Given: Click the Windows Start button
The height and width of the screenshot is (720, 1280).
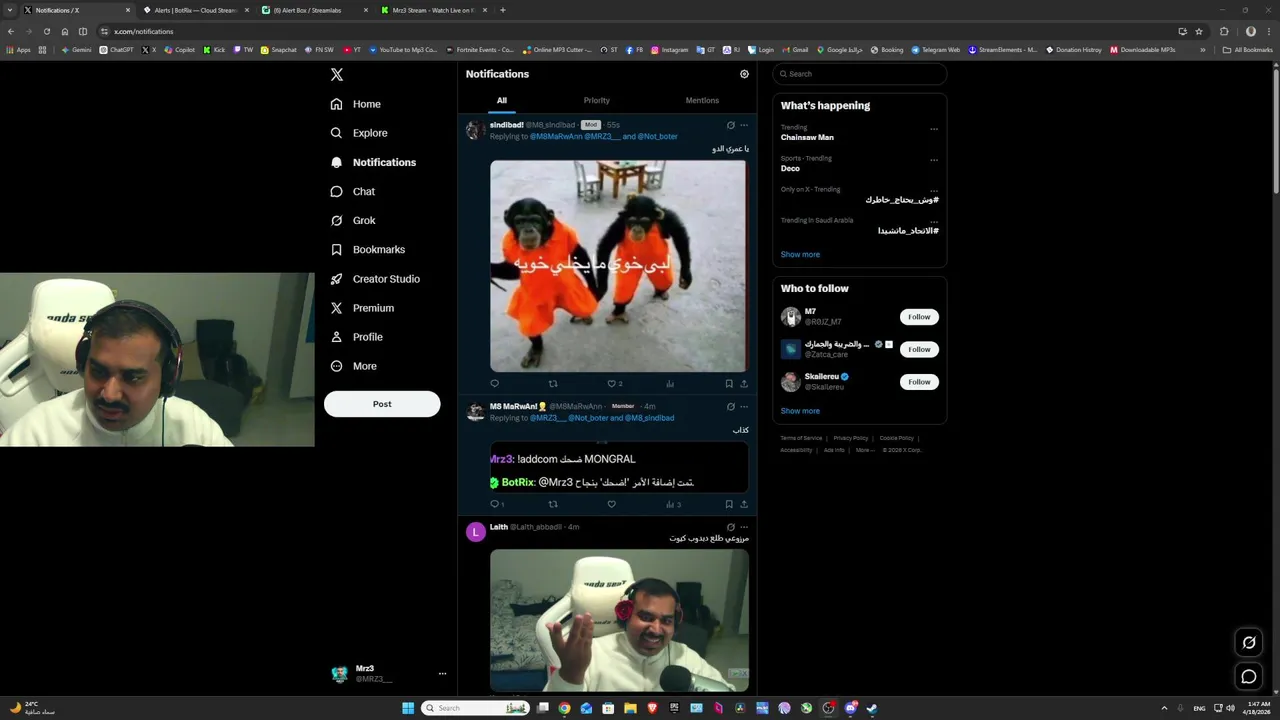Looking at the screenshot, I should (x=408, y=708).
